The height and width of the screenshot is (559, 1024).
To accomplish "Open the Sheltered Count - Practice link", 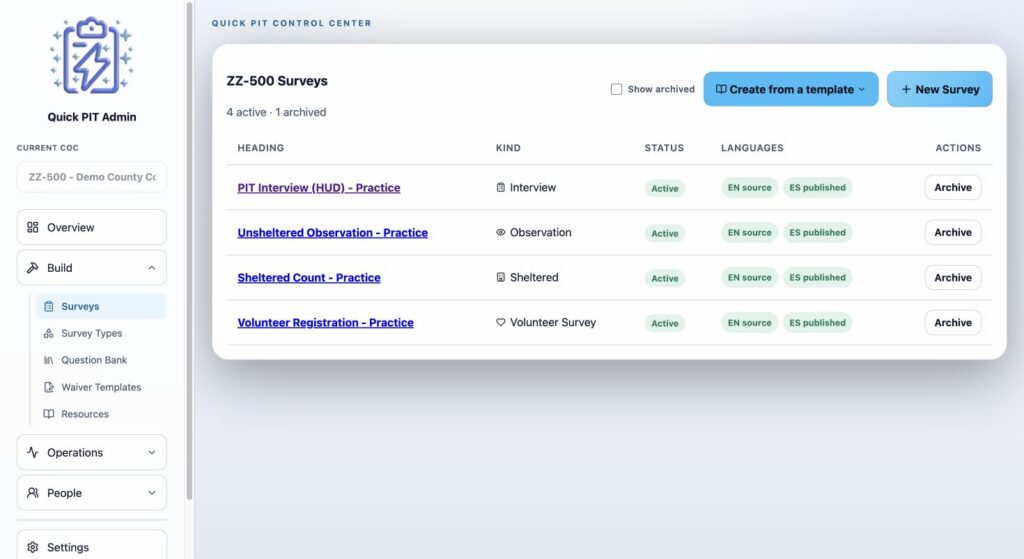I will click(x=309, y=278).
